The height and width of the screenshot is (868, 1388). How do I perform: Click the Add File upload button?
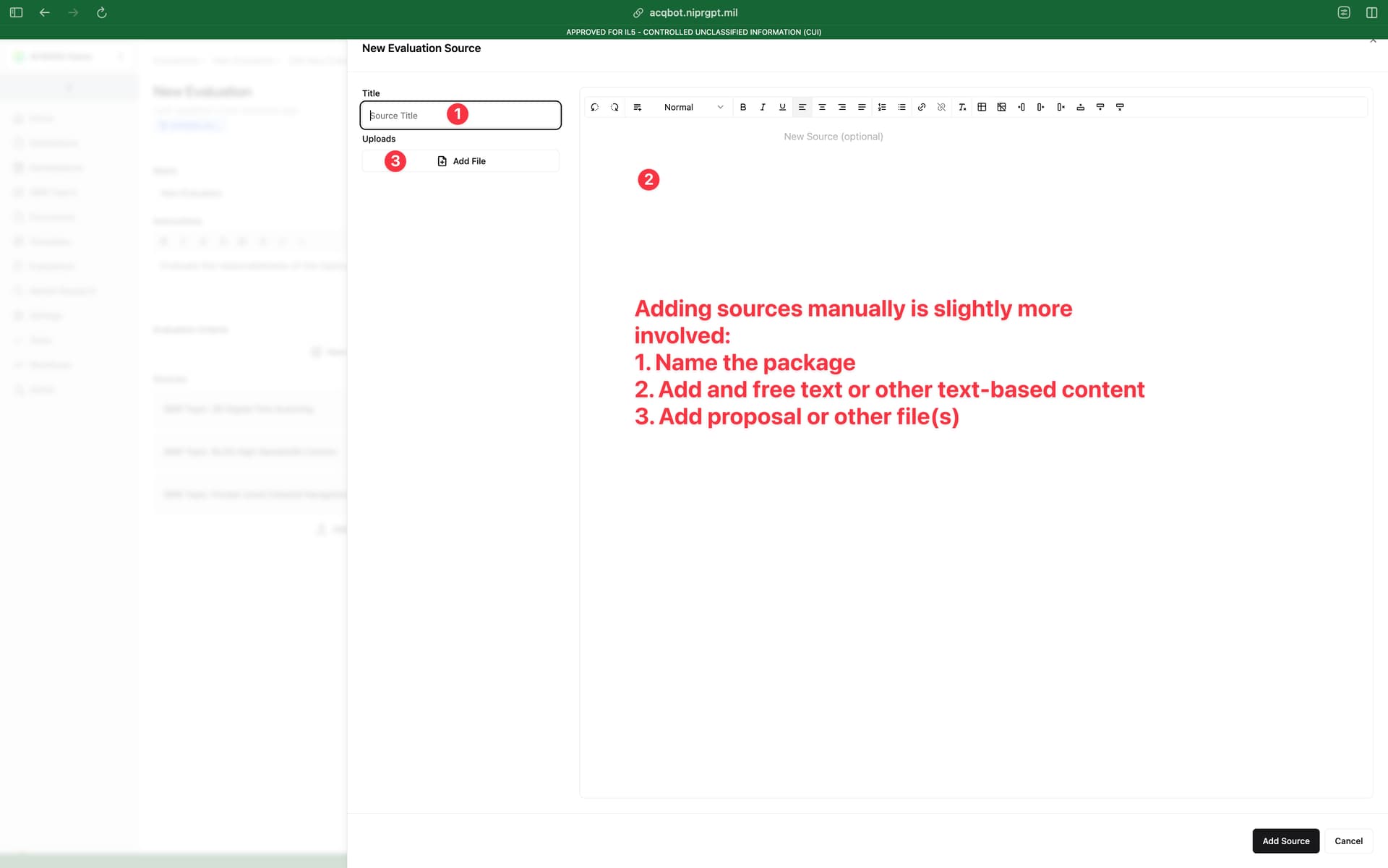tap(460, 160)
